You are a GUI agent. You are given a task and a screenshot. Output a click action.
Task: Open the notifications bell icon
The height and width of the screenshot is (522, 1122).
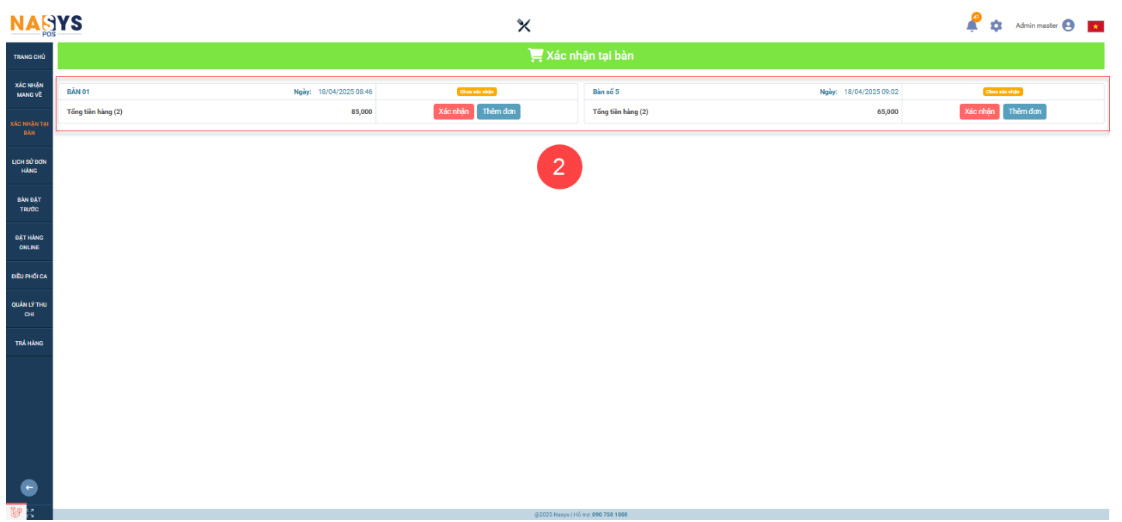point(972,25)
